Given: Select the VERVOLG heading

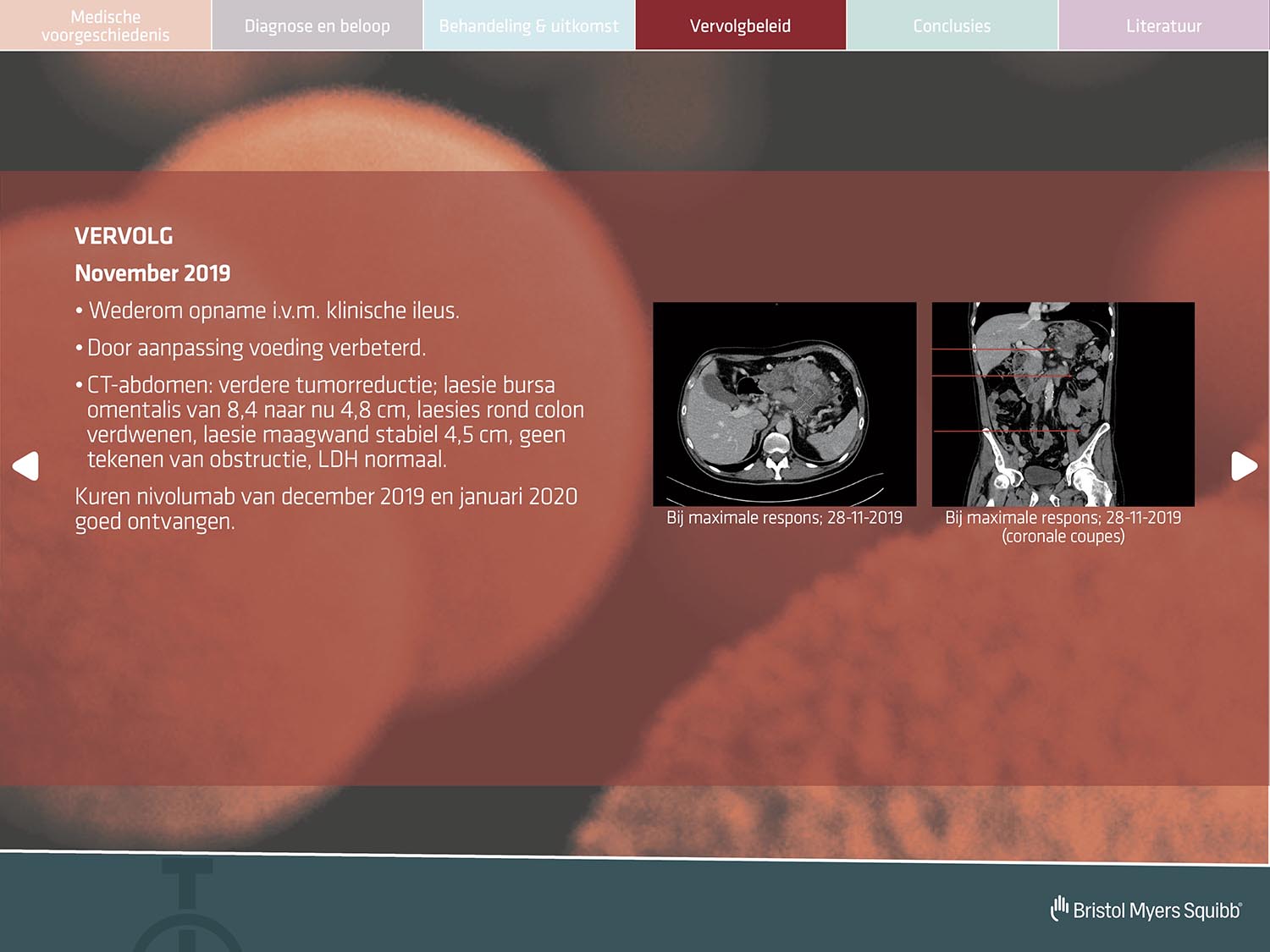Looking at the screenshot, I should 124,236.
